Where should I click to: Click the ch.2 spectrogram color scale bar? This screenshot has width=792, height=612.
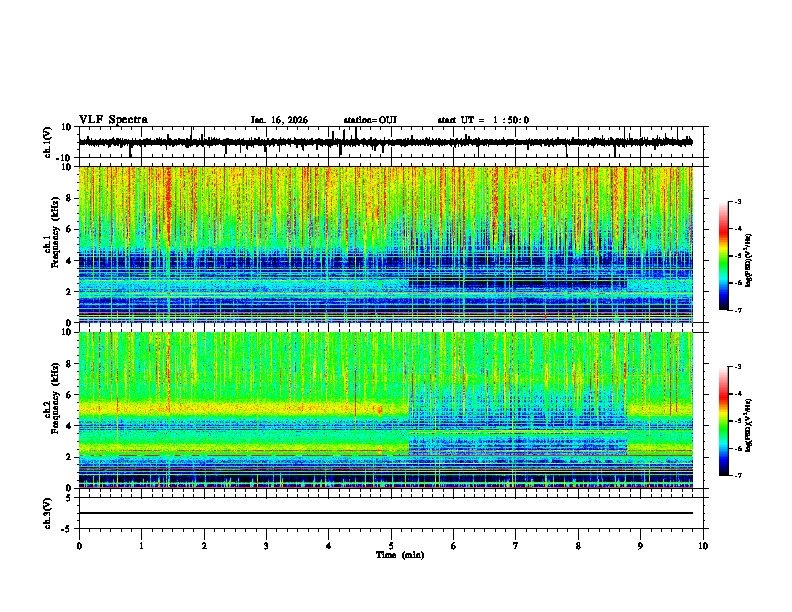[724, 421]
